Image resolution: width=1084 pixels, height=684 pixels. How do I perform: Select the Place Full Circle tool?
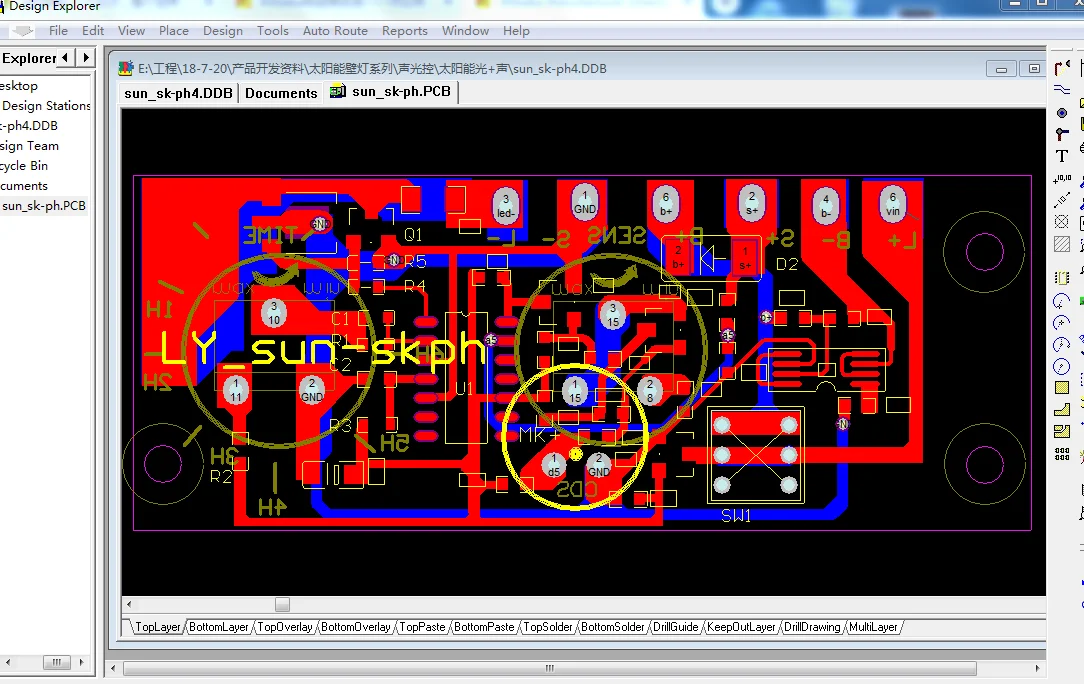(x=1062, y=366)
